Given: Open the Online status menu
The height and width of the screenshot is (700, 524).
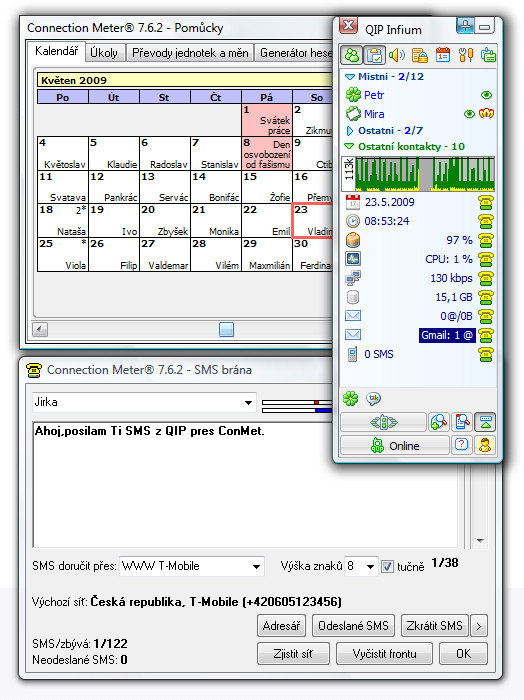Looking at the screenshot, I should [395, 445].
